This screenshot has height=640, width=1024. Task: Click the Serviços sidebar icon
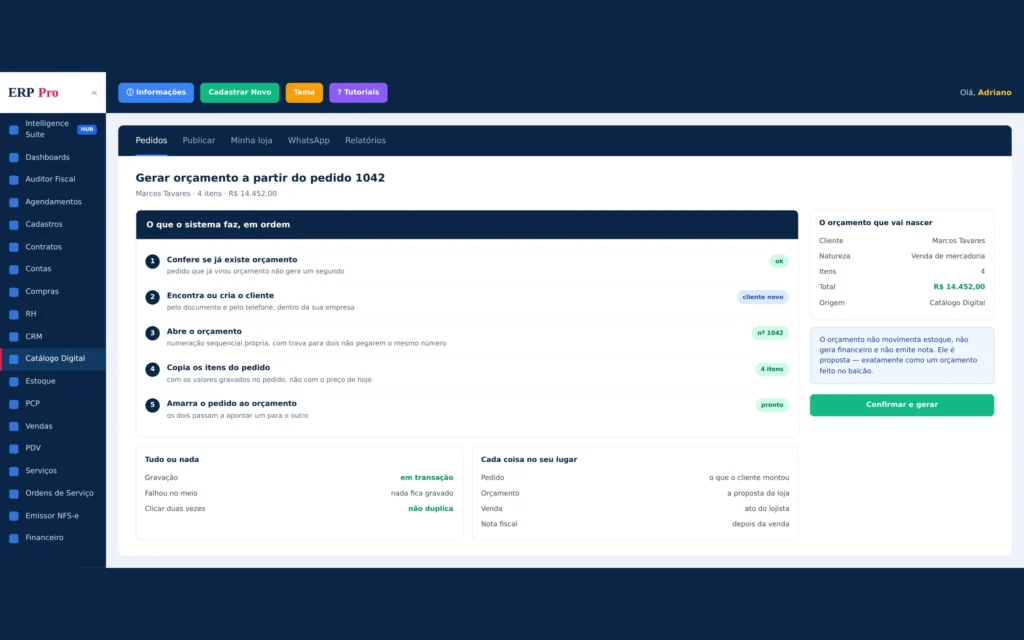point(14,471)
